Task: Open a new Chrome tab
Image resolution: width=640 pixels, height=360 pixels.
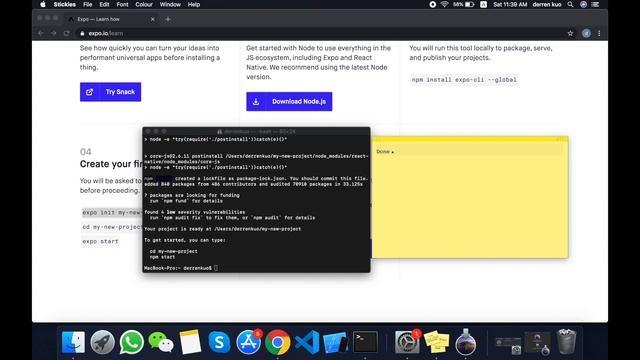Action: pos(168,19)
